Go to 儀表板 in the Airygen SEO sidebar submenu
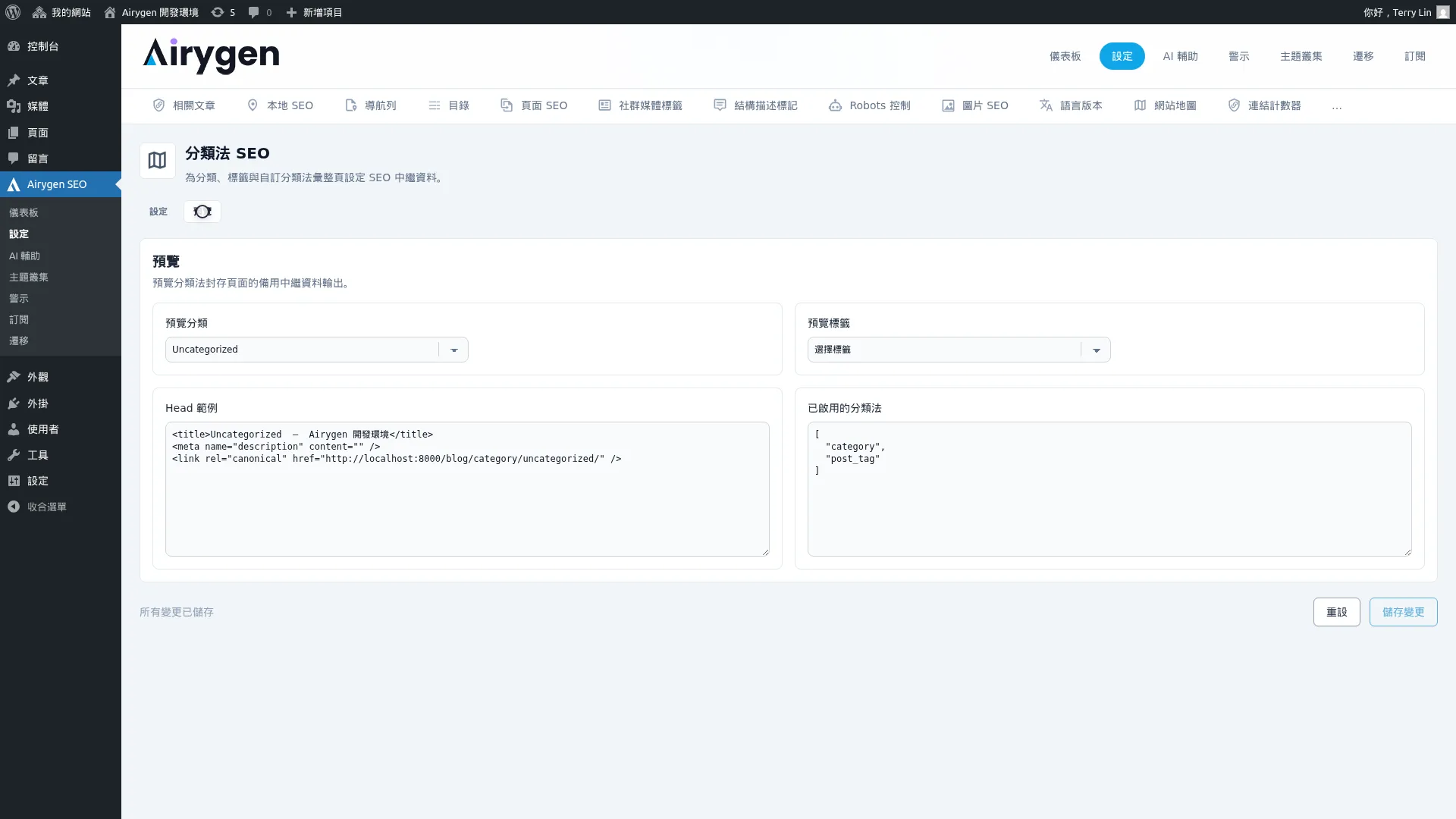The image size is (1456, 819). tap(24, 213)
